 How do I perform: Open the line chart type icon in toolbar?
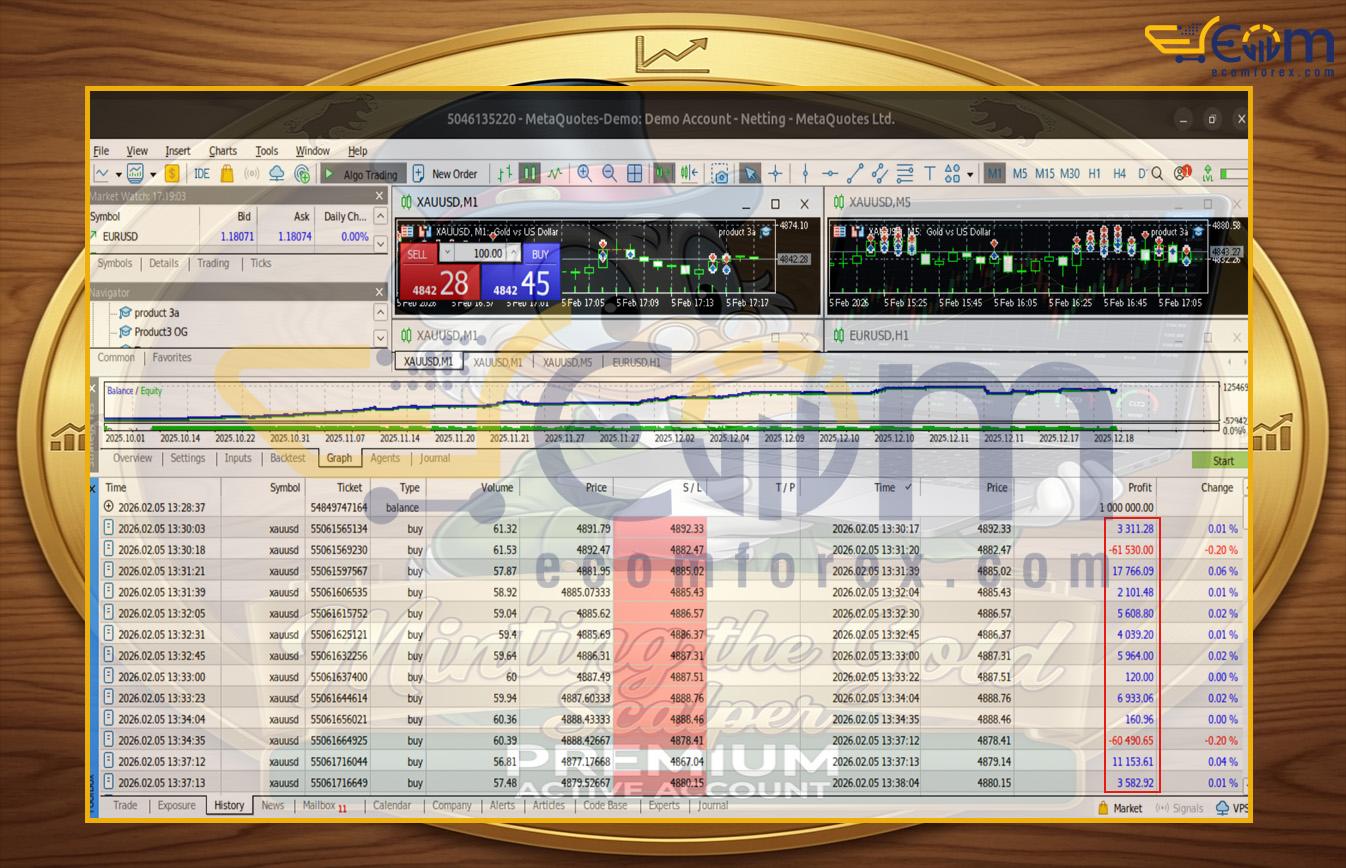pyautogui.click(x=101, y=173)
